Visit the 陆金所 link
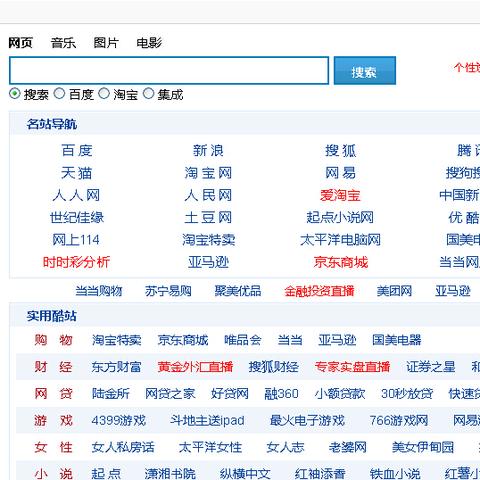This screenshot has height=480, width=480. [x=111, y=394]
